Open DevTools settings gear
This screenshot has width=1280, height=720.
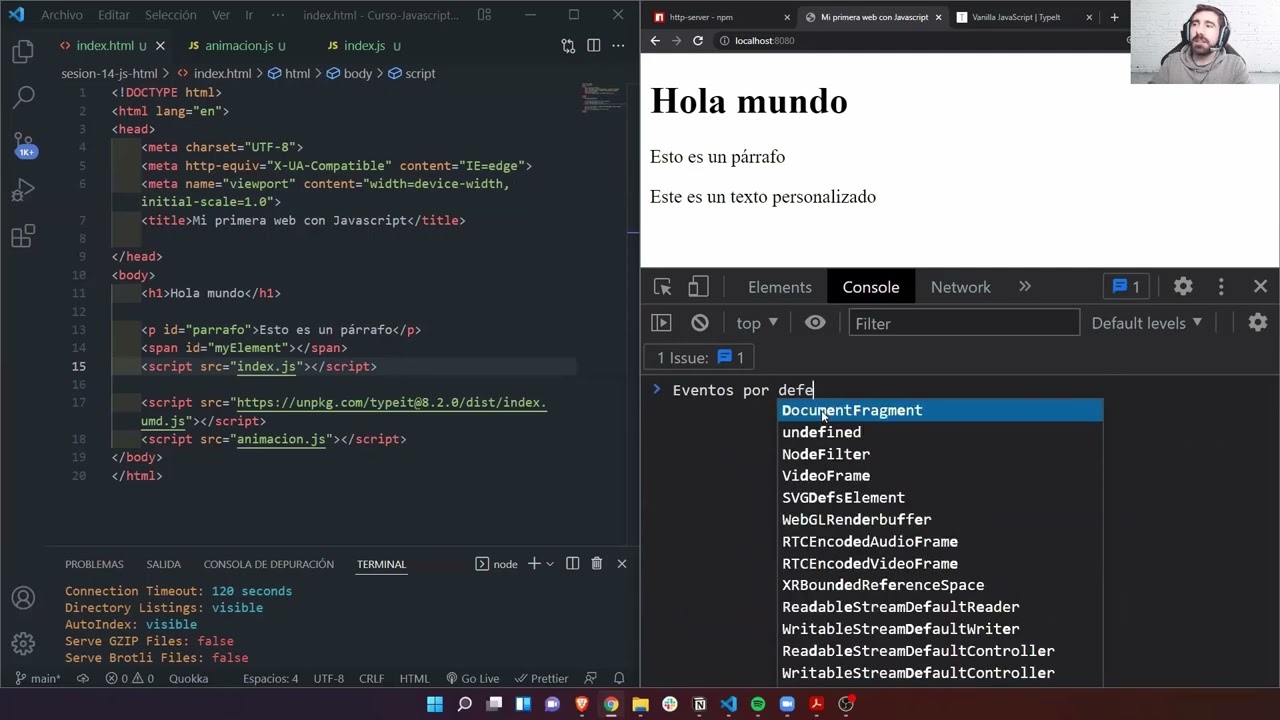tap(1183, 287)
